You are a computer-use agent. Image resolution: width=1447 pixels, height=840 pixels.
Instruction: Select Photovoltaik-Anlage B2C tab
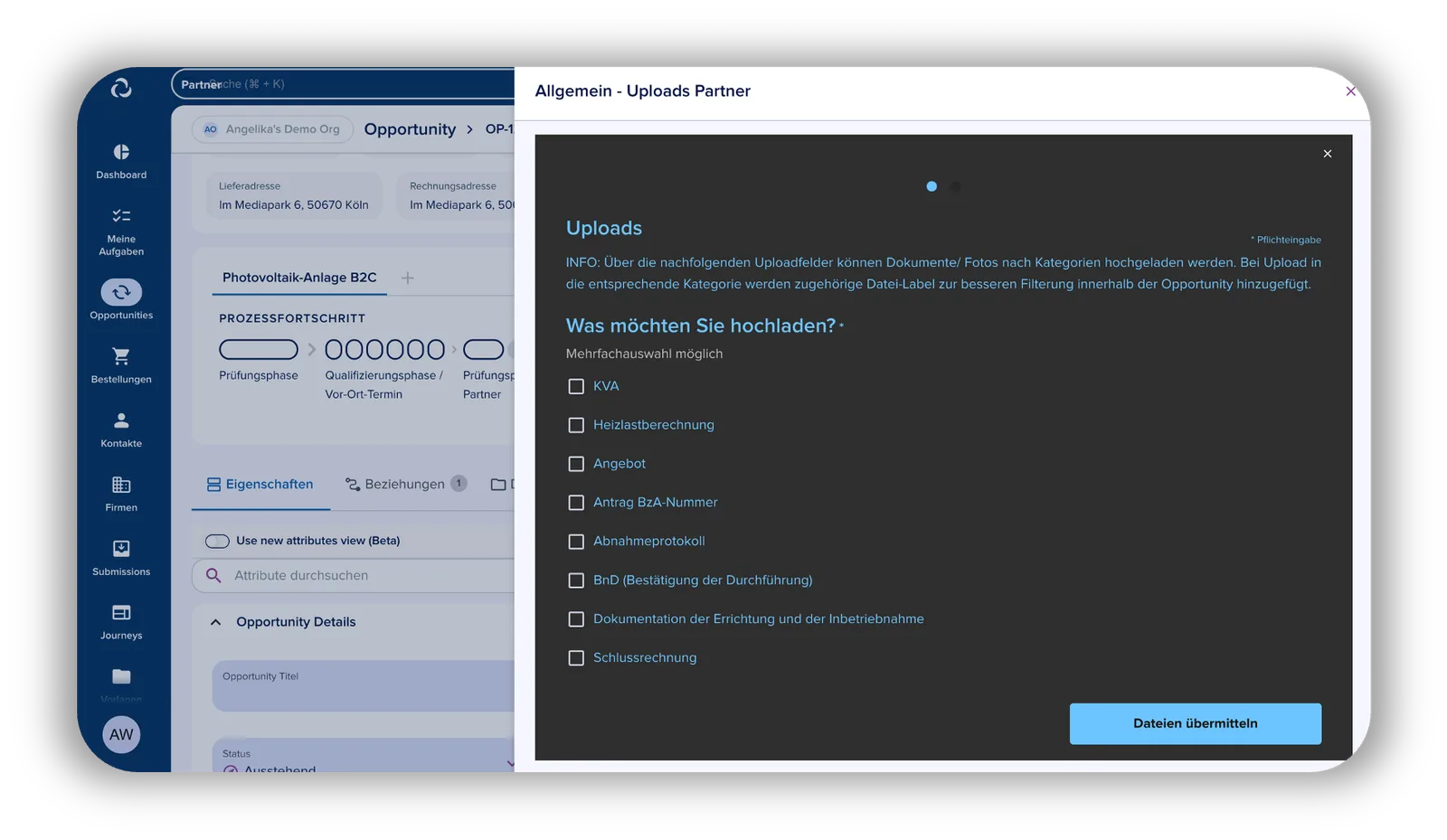pos(299,278)
